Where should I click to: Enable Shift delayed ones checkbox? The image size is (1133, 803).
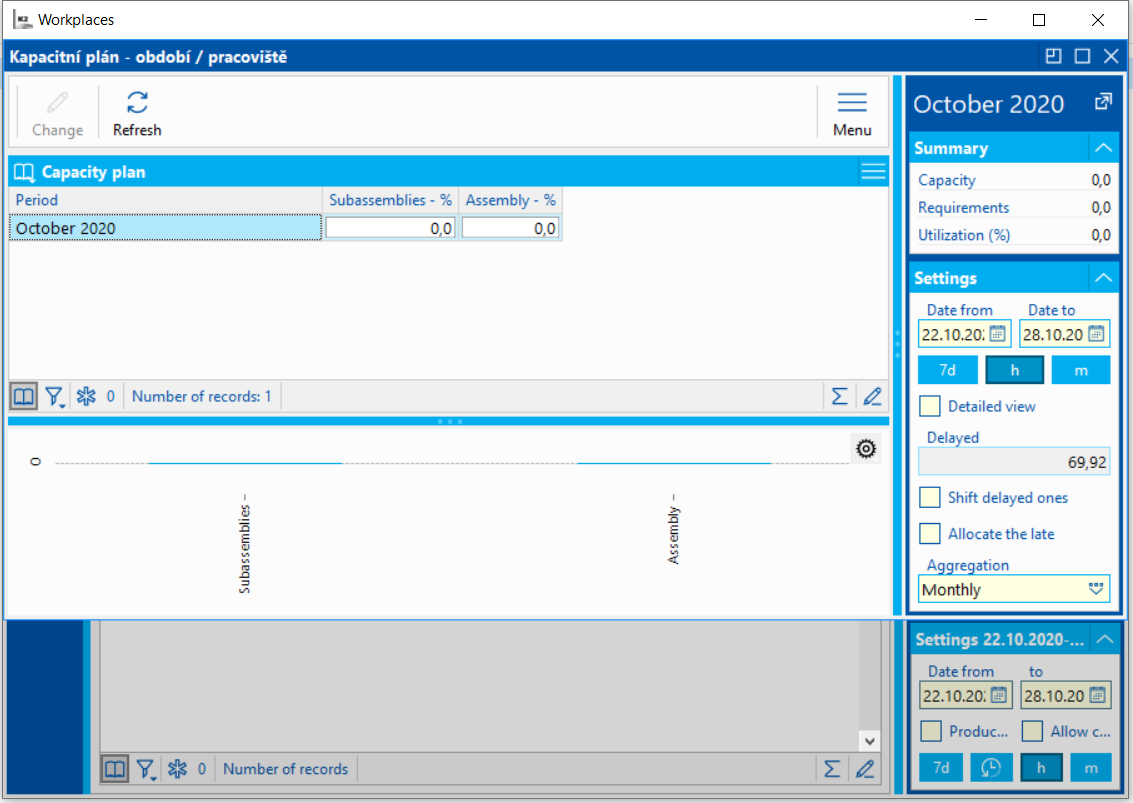(x=930, y=497)
